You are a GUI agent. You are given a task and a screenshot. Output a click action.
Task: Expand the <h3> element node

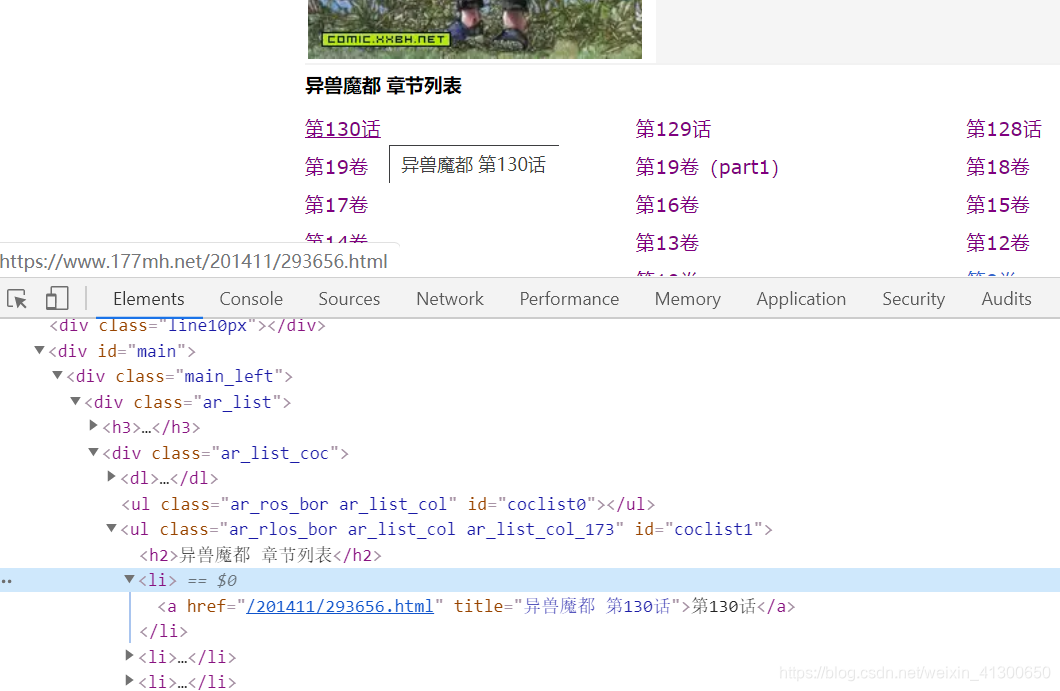92,426
